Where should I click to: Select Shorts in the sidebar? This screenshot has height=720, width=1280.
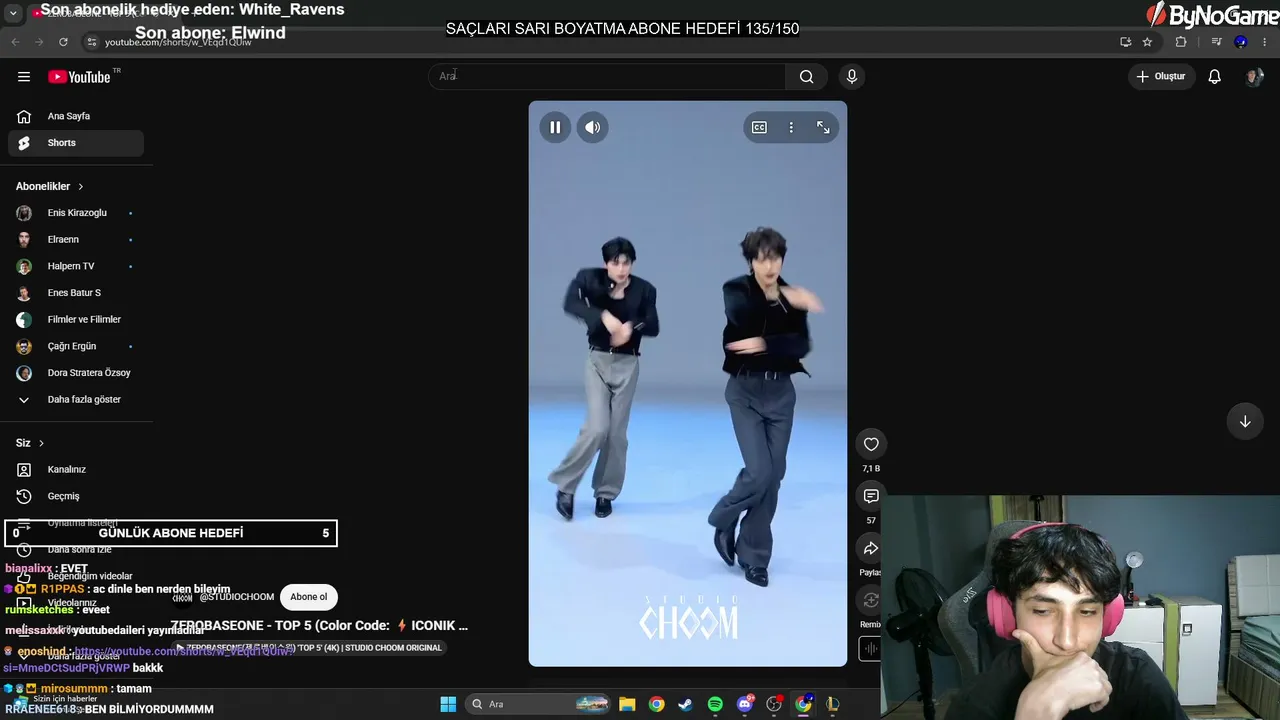click(76, 143)
